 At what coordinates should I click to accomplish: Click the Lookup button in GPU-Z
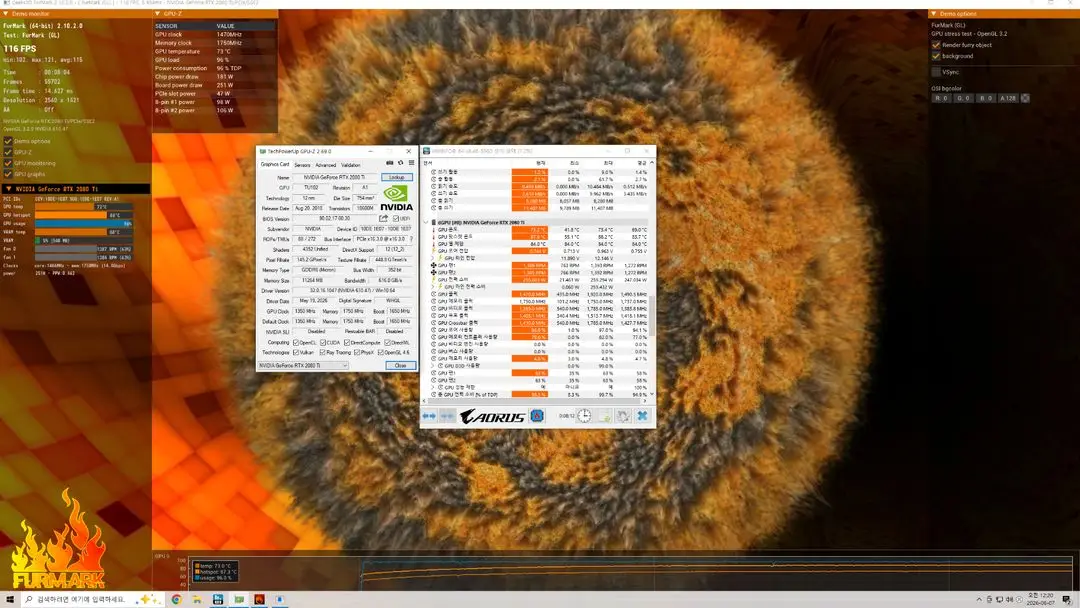pos(397,177)
